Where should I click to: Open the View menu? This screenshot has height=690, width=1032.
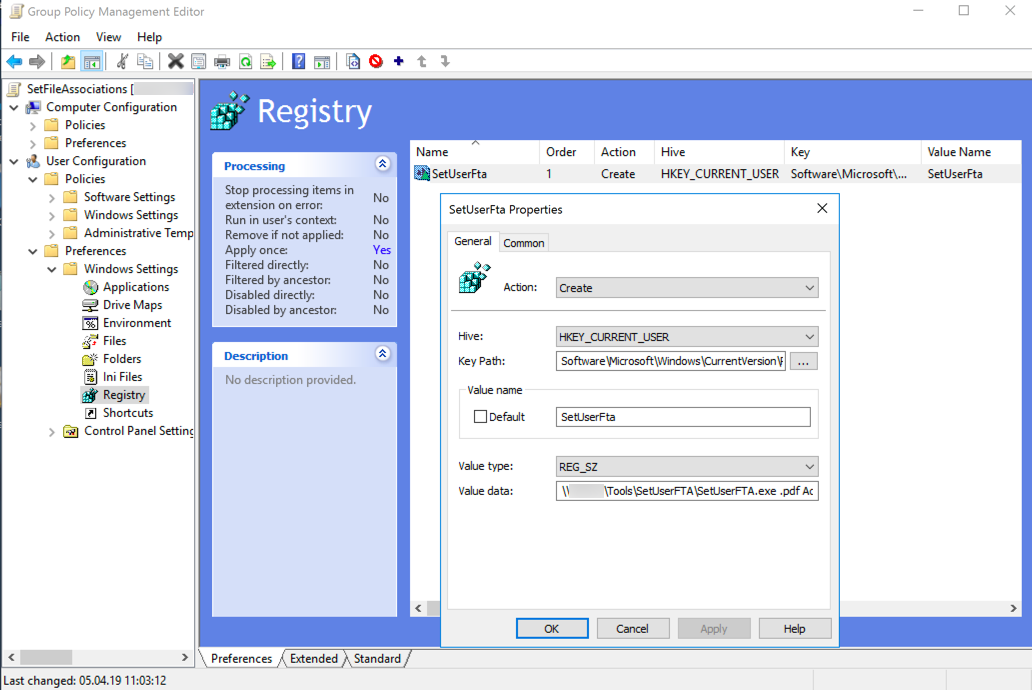[x=108, y=37]
